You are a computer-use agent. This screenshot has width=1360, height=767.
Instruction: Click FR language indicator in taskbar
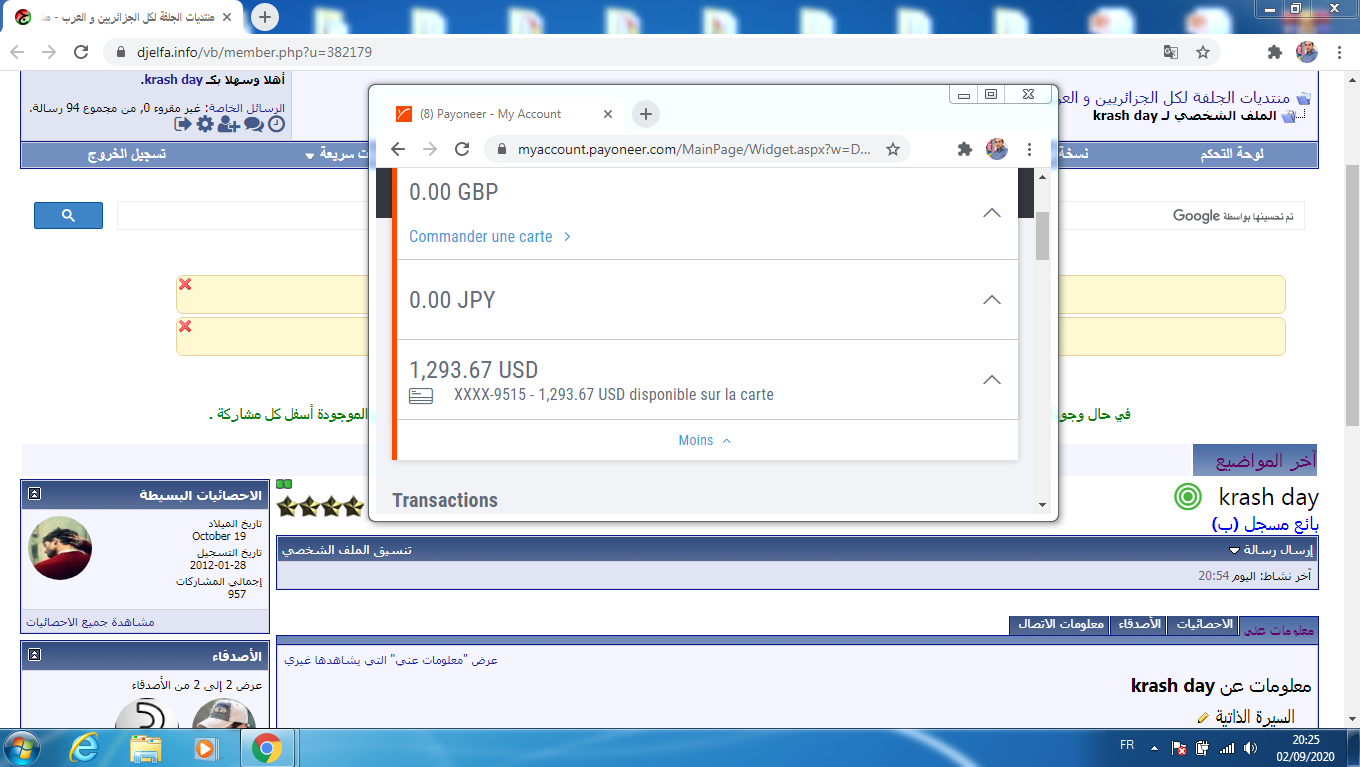1126,746
